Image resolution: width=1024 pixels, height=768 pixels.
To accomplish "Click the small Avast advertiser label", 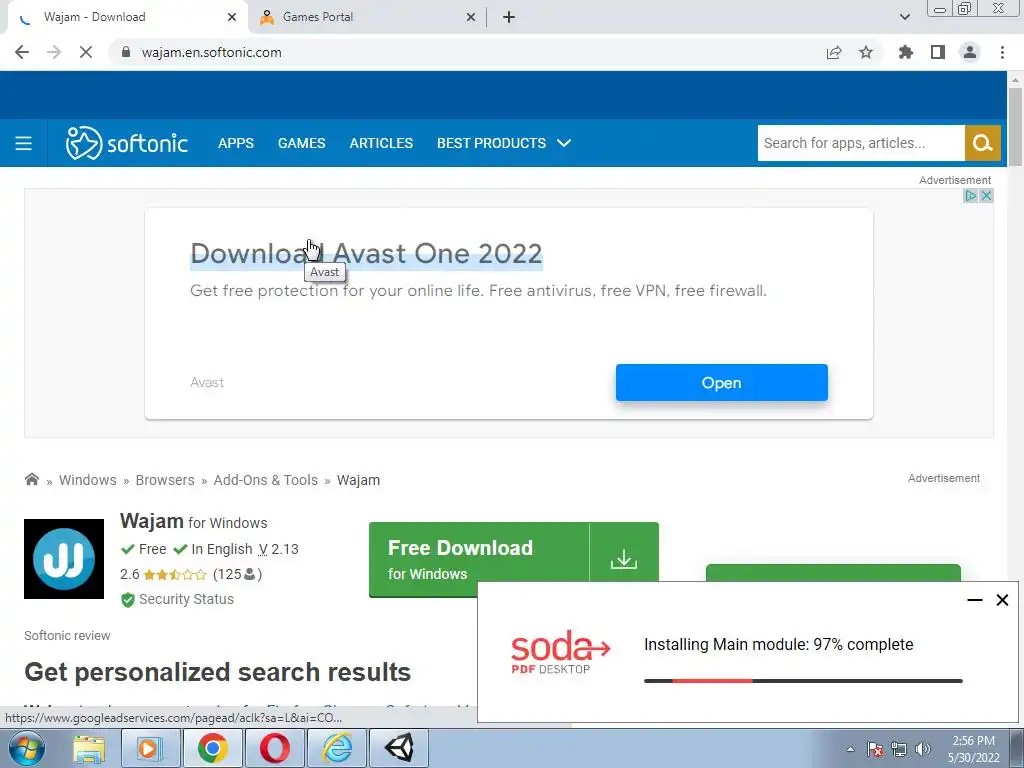I will (x=207, y=383).
